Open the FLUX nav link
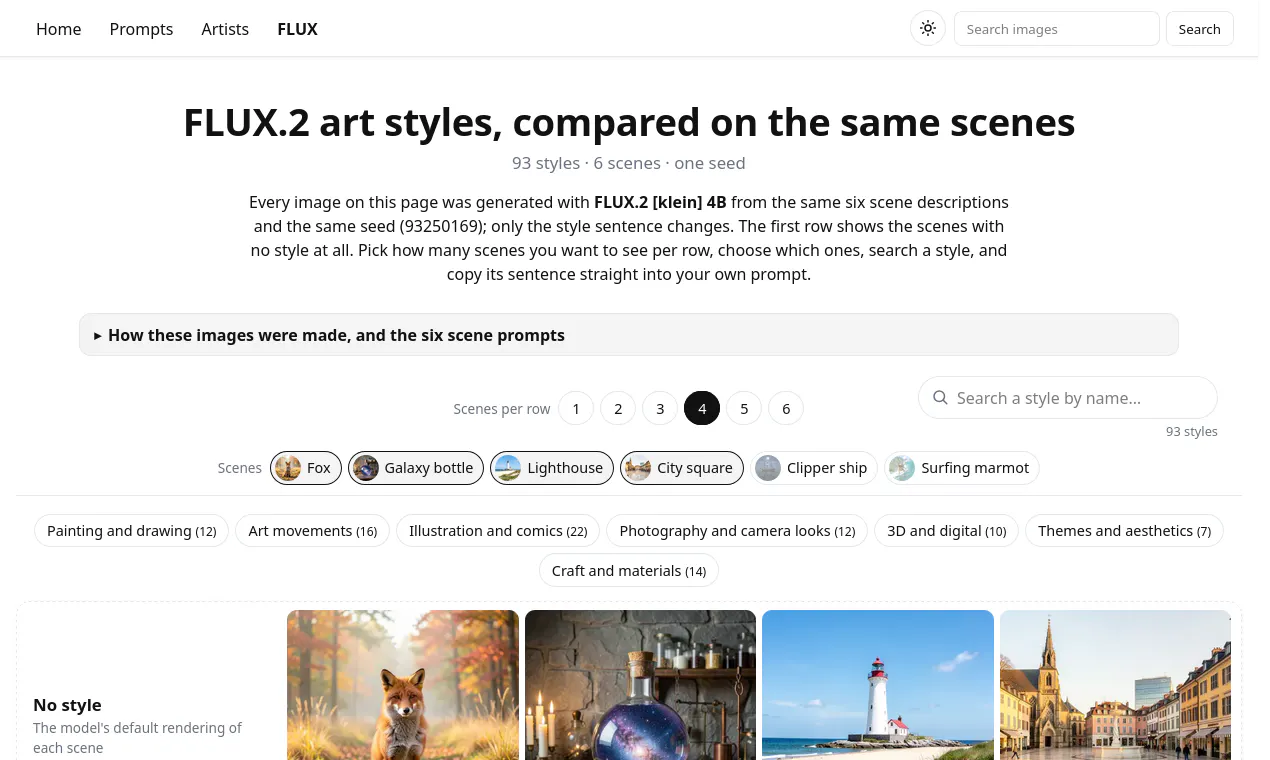Screen dimensions: 1270x760 (x=297, y=29)
